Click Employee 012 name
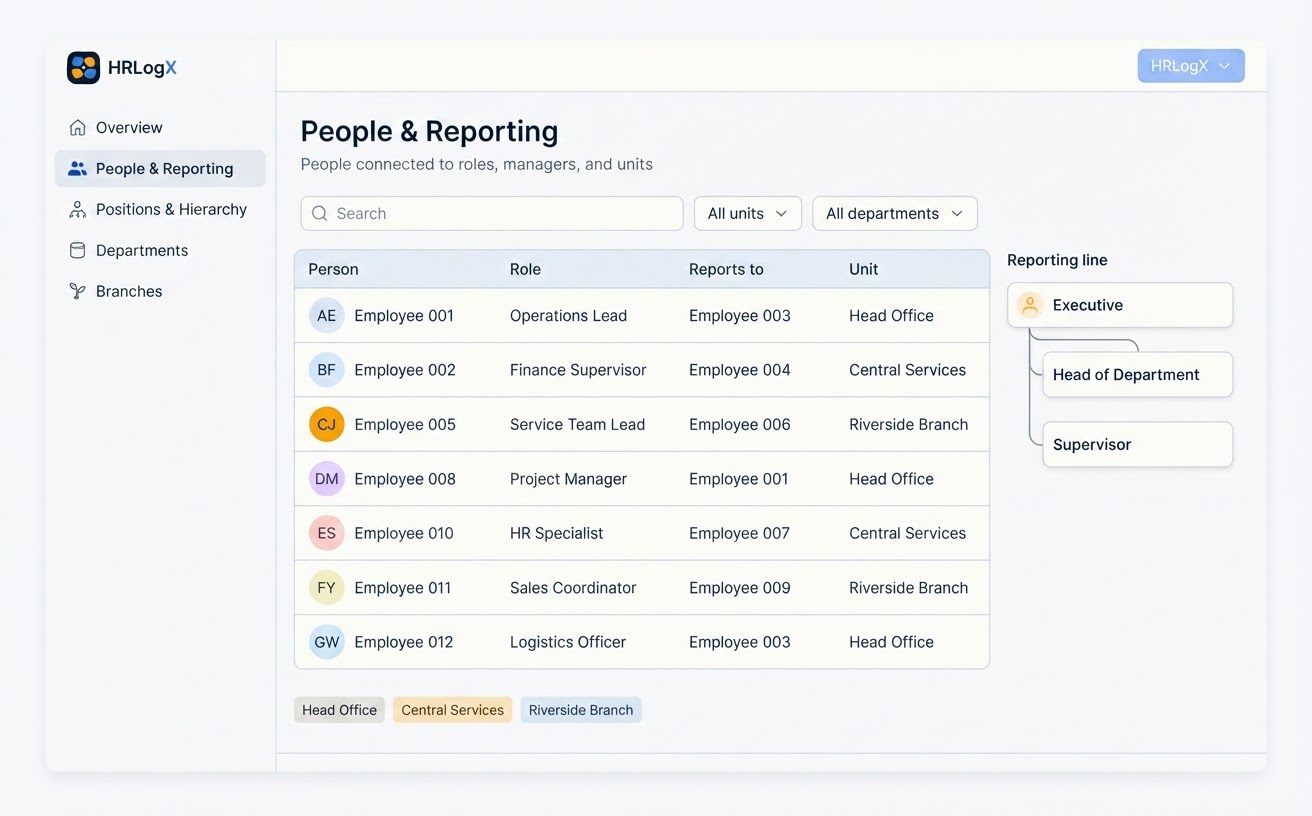The width and height of the screenshot is (1312, 816). coord(404,642)
